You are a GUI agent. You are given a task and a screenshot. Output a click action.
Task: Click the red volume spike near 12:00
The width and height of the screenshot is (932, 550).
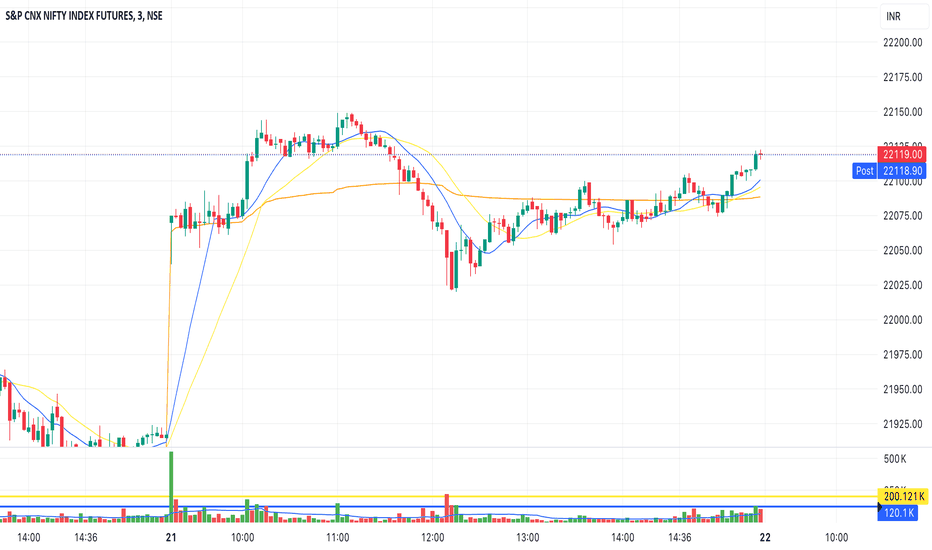[447, 508]
